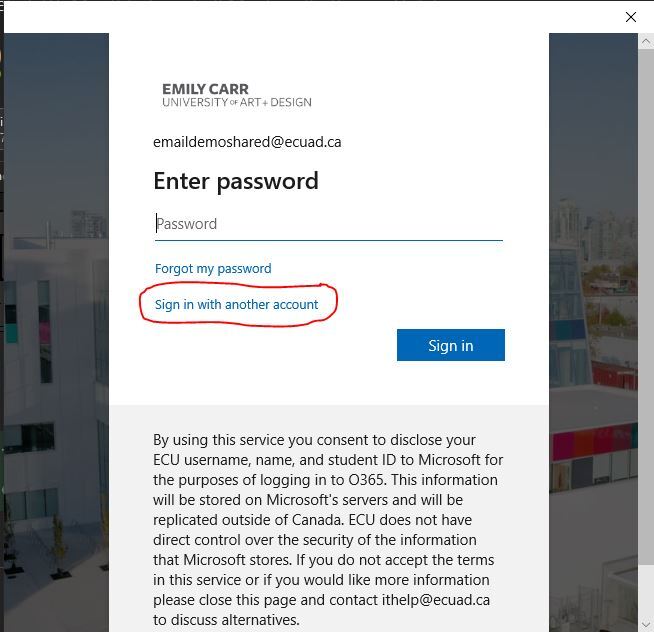Screen dimensions: 654x632
Task: Click the underline below the Password field
Action: click(x=329, y=240)
